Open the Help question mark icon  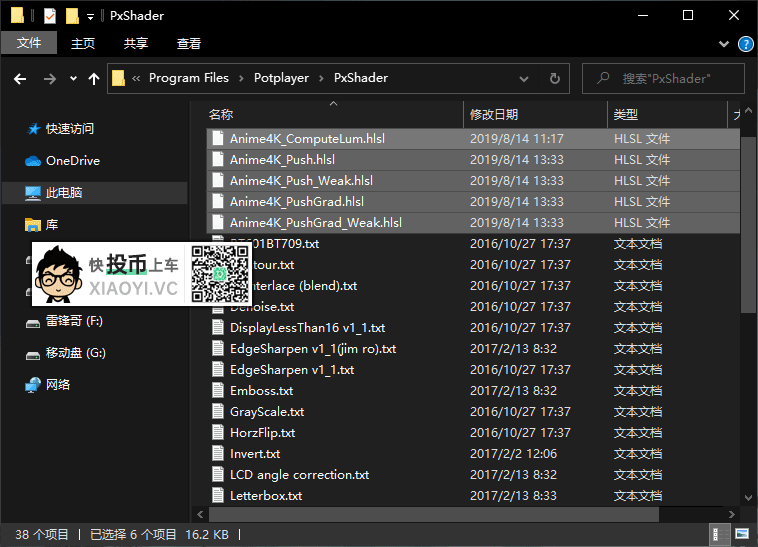pyautogui.click(x=745, y=44)
